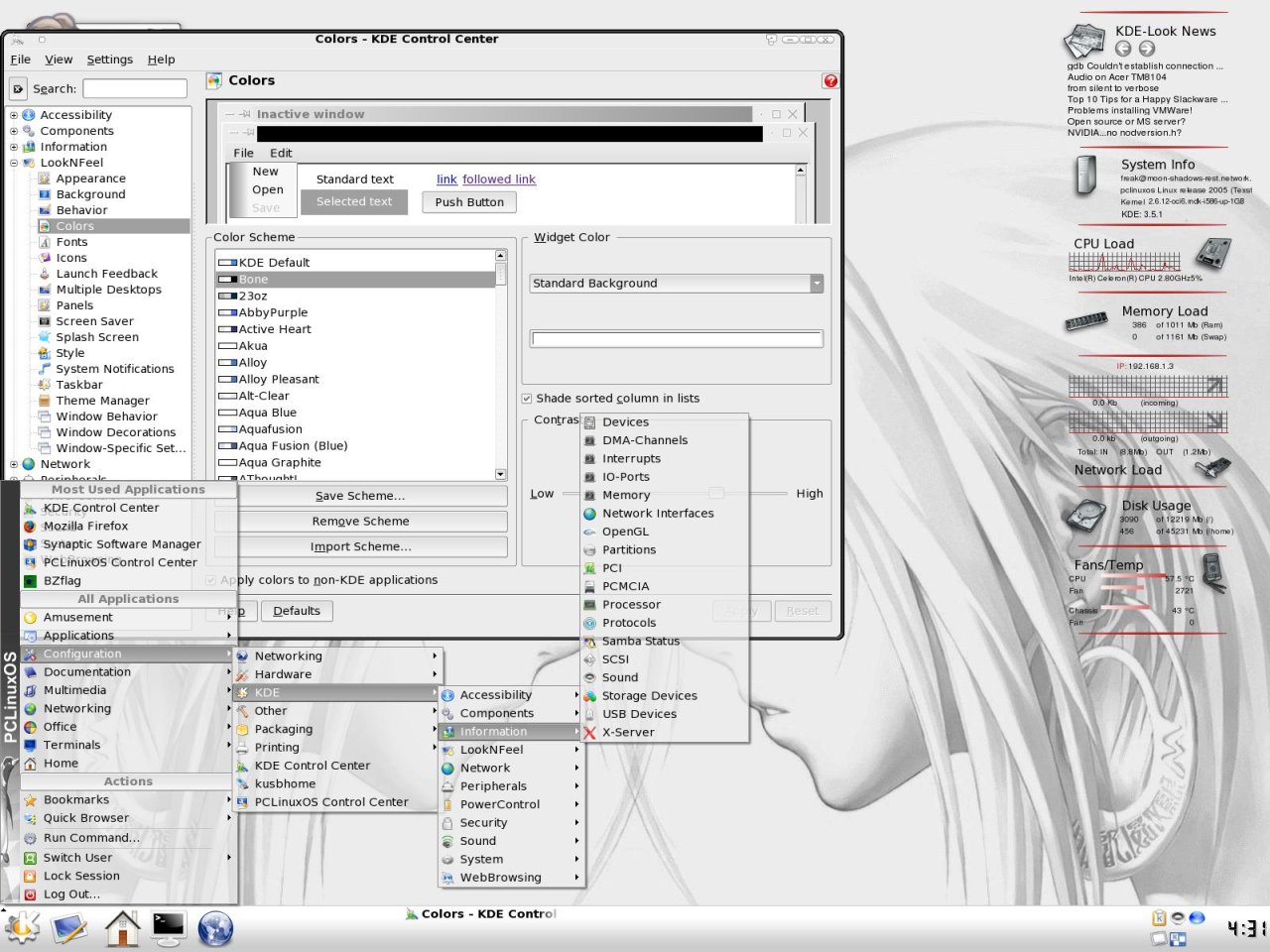Click the Log Out icon in K menu
The image size is (1270, 952).
point(30,894)
